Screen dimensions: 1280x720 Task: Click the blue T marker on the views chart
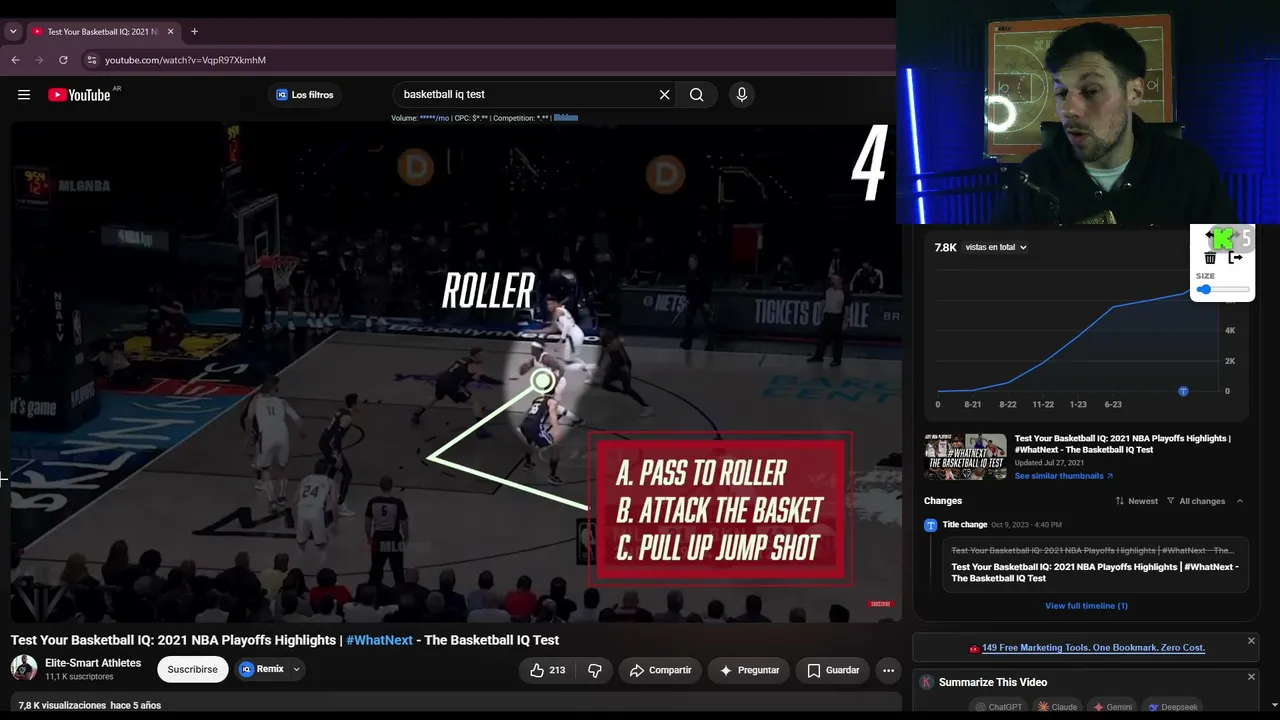[x=1183, y=391]
